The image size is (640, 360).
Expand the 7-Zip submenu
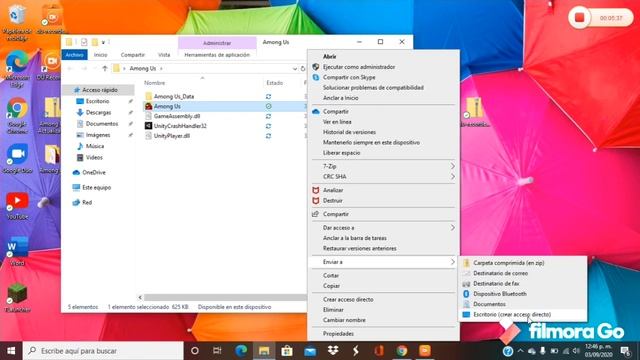[x=383, y=166]
